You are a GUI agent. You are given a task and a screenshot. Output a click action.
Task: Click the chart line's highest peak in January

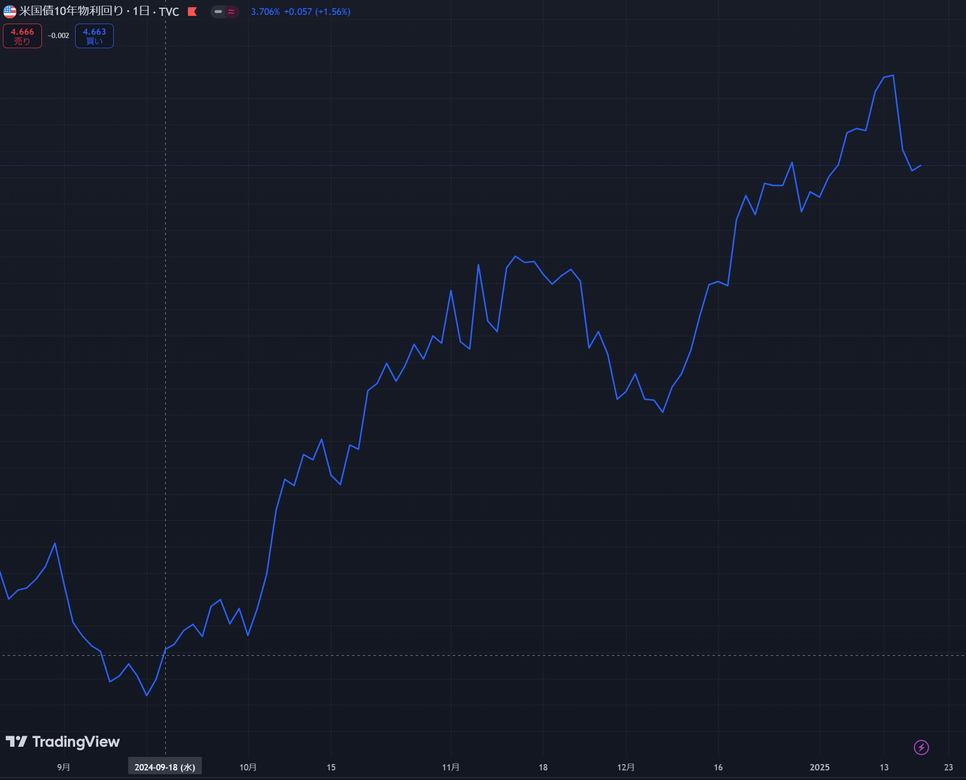click(x=892, y=75)
